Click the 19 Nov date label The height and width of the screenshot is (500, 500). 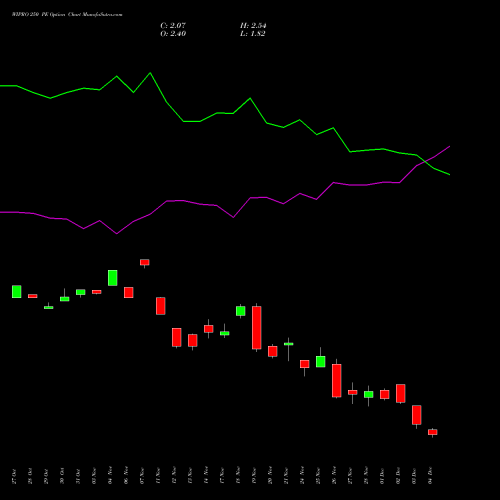pos(254,476)
